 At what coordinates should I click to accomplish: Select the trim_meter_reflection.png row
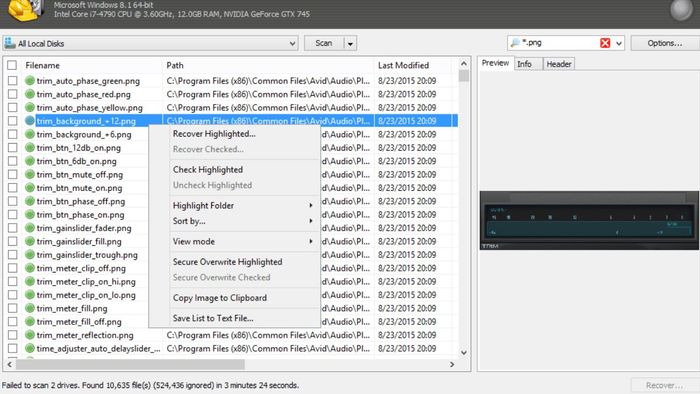click(x=232, y=335)
